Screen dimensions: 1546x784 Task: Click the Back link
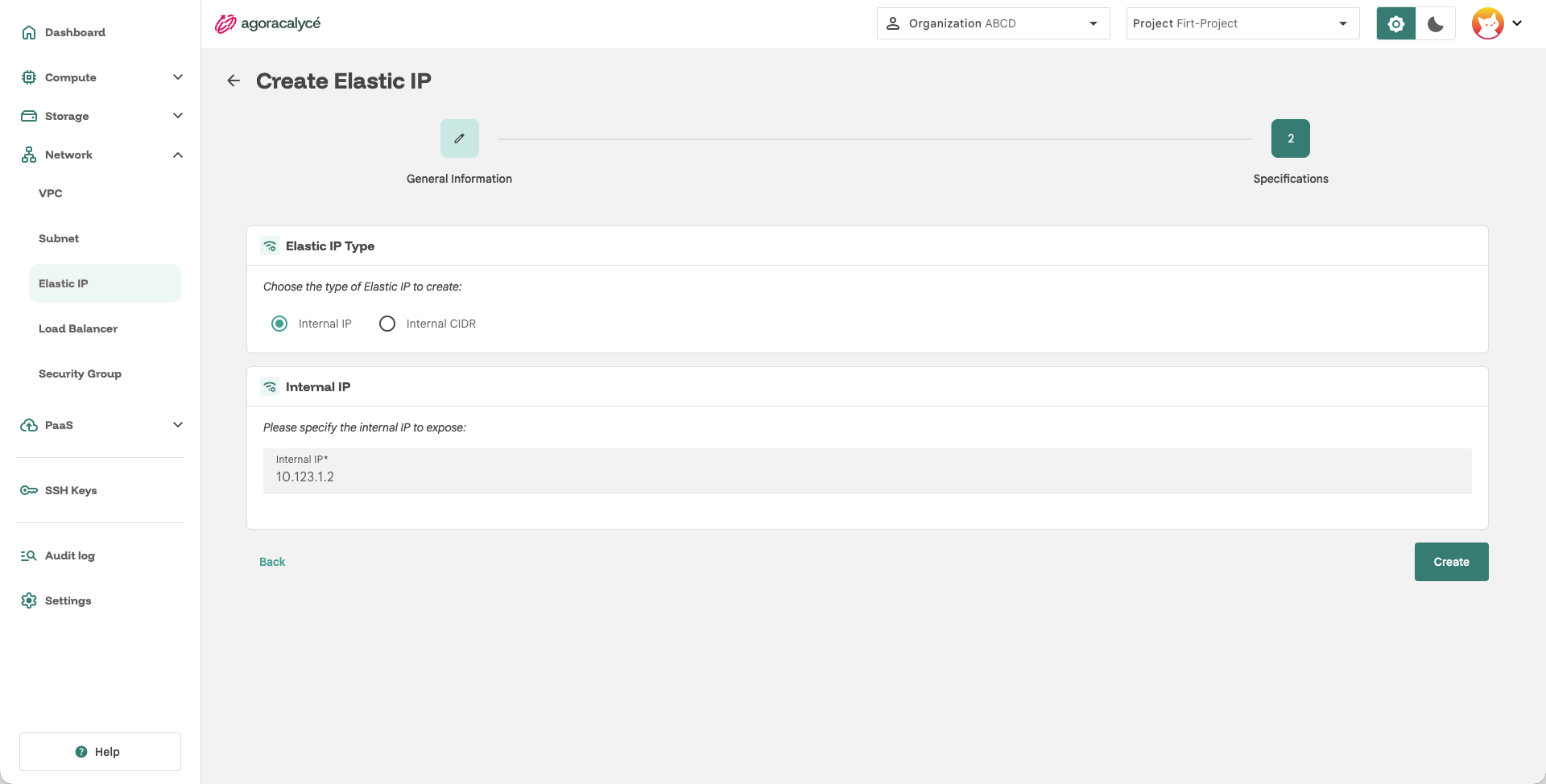(x=272, y=562)
